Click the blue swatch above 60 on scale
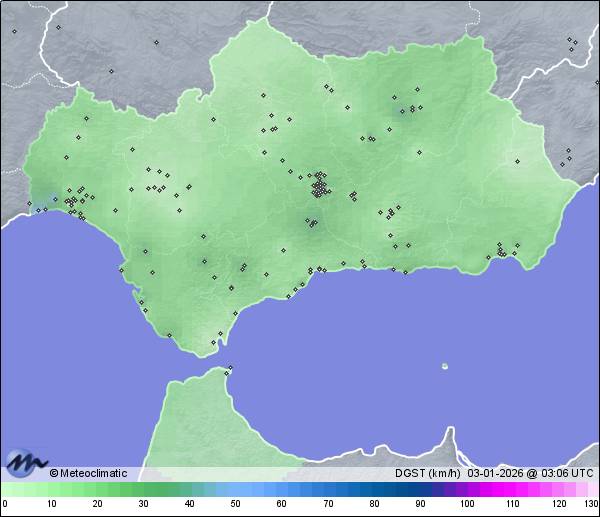Image resolution: width=600 pixels, height=517 pixels. click(282, 489)
